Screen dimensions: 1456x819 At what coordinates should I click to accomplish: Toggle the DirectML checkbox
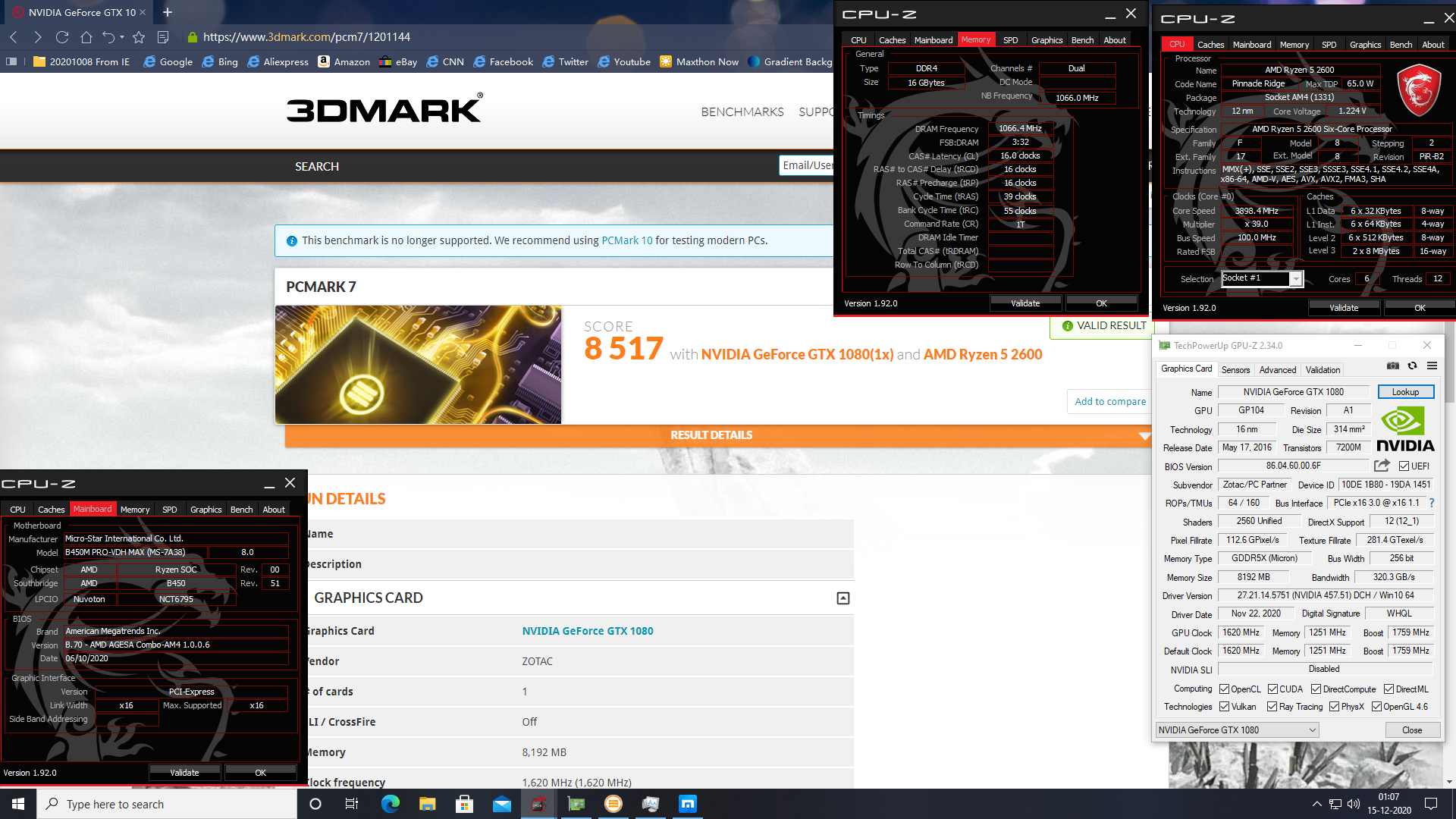coord(1389,689)
